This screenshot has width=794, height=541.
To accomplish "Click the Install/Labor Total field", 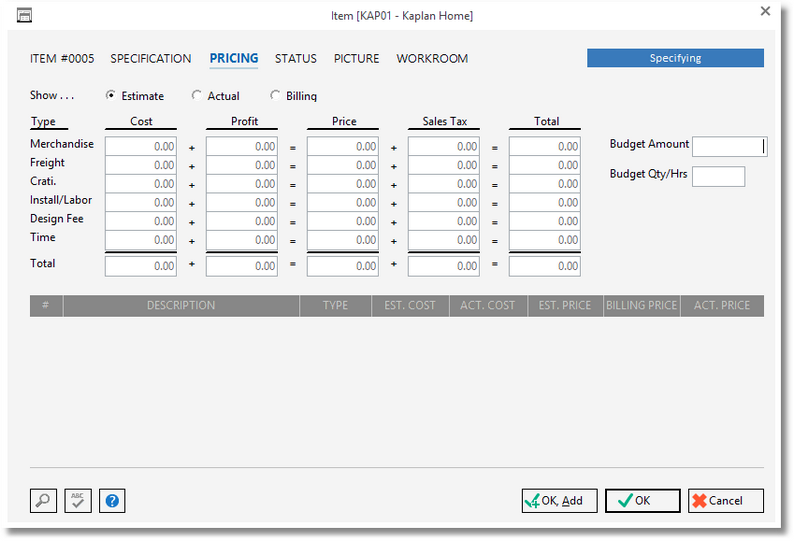I will tap(545, 203).
